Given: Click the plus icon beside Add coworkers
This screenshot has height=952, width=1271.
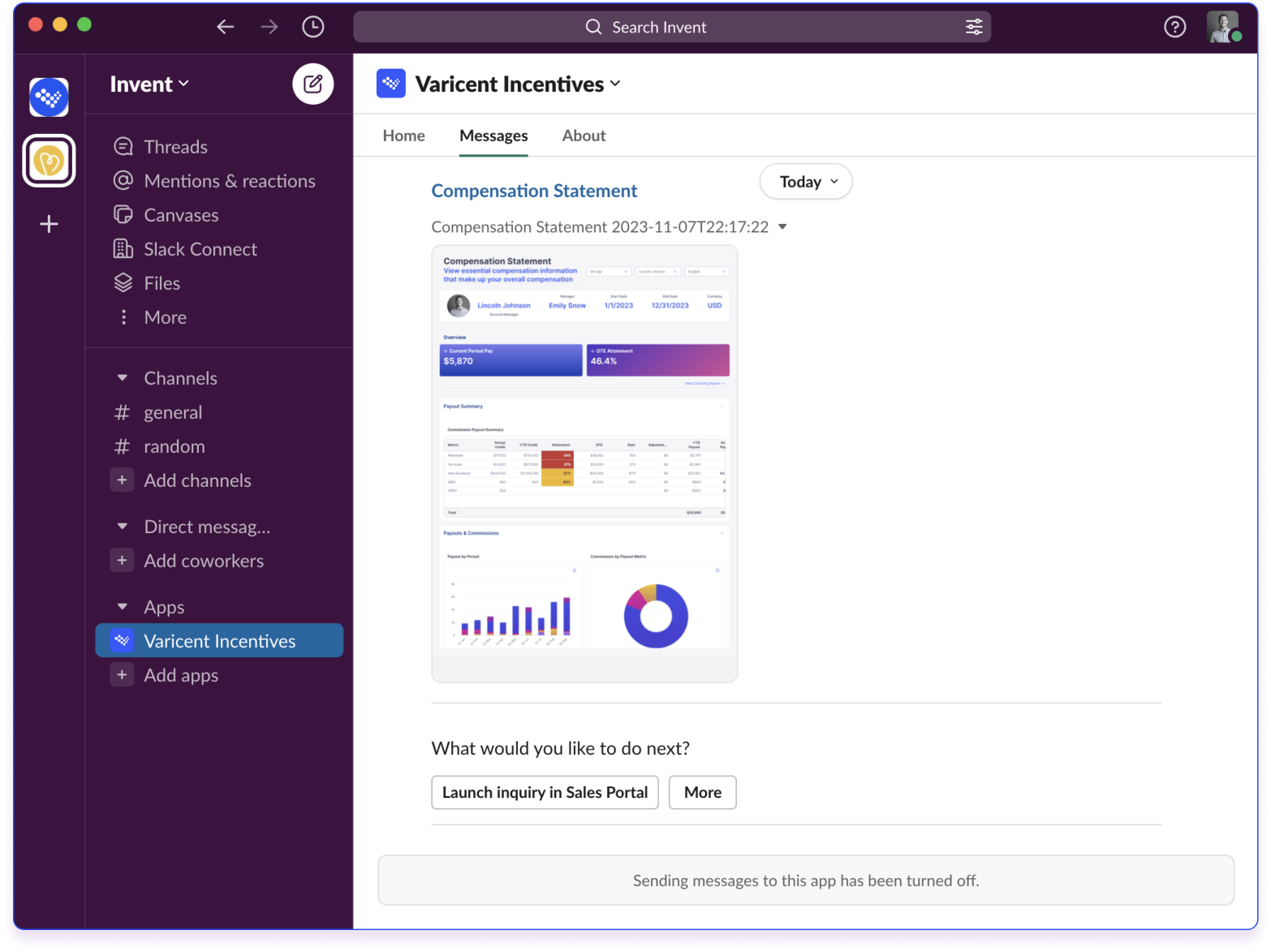Looking at the screenshot, I should click(x=122, y=561).
